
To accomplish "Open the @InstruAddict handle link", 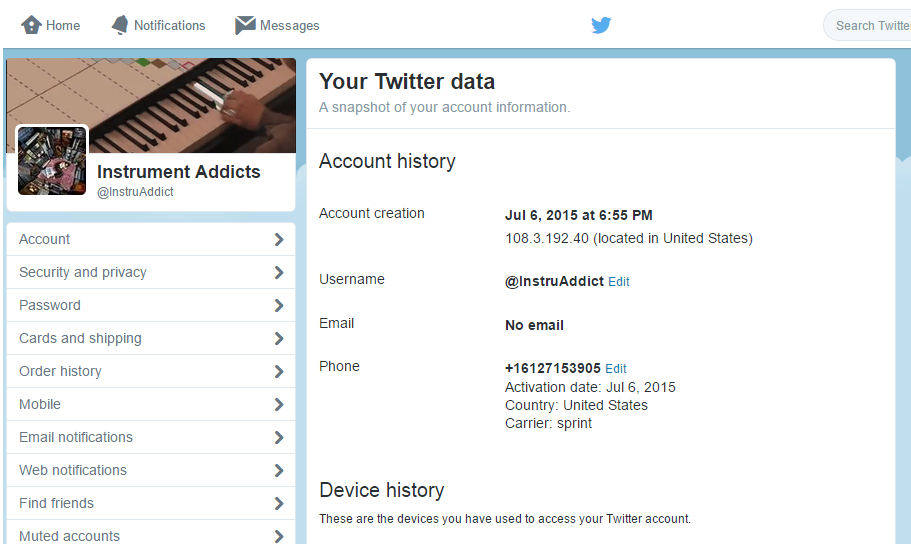I will 135,192.
